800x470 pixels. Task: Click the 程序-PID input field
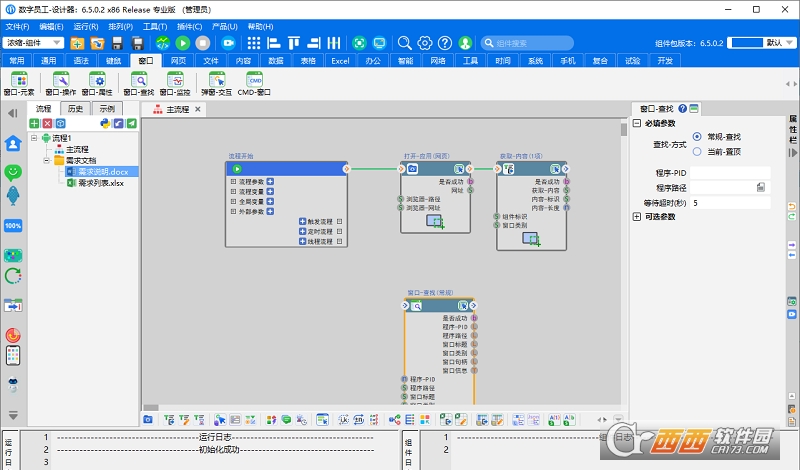730,173
